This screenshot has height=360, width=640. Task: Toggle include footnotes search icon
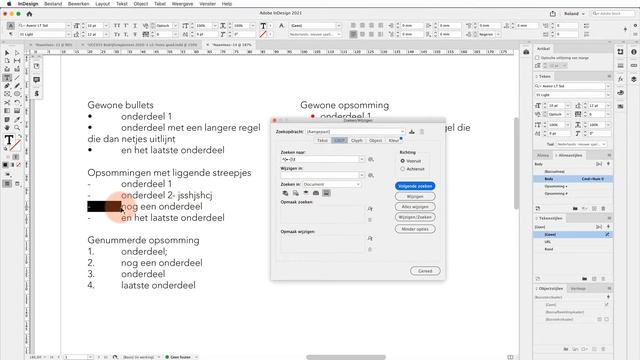pos(326,193)
